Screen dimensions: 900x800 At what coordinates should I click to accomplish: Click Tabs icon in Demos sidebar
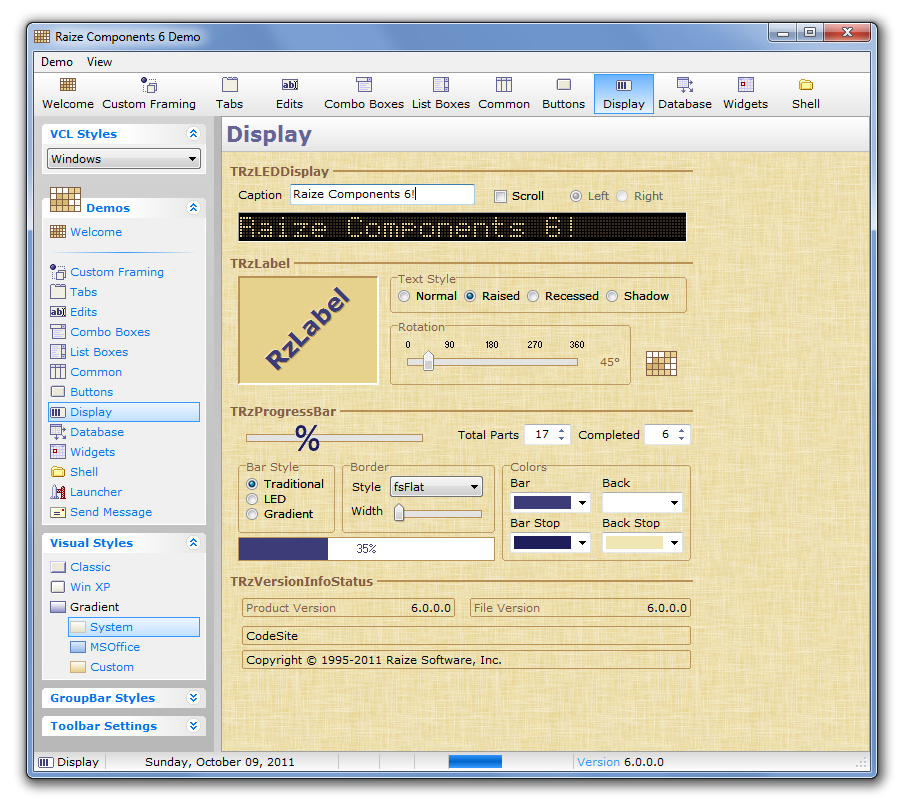(58, 292)
